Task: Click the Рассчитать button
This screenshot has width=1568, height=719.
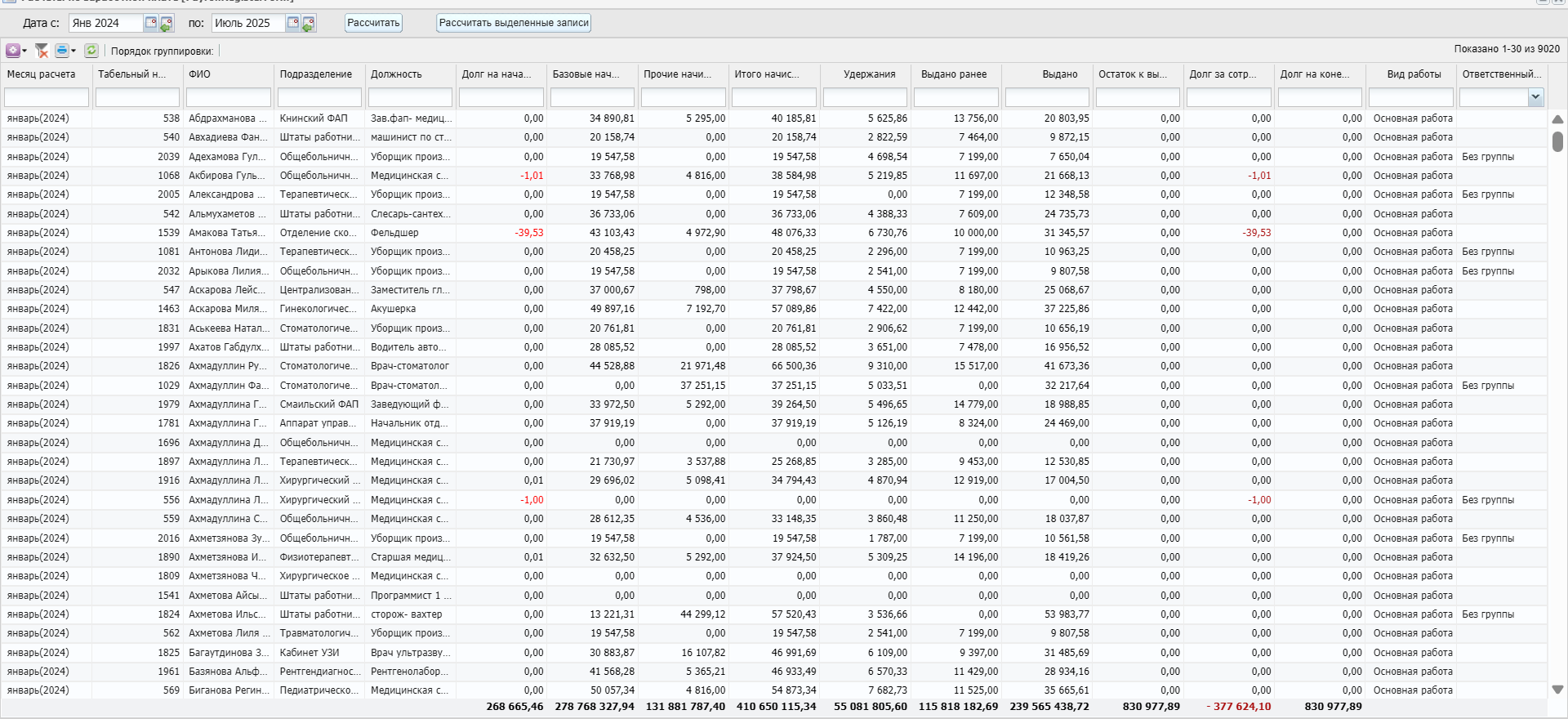Action: point(373,23)
